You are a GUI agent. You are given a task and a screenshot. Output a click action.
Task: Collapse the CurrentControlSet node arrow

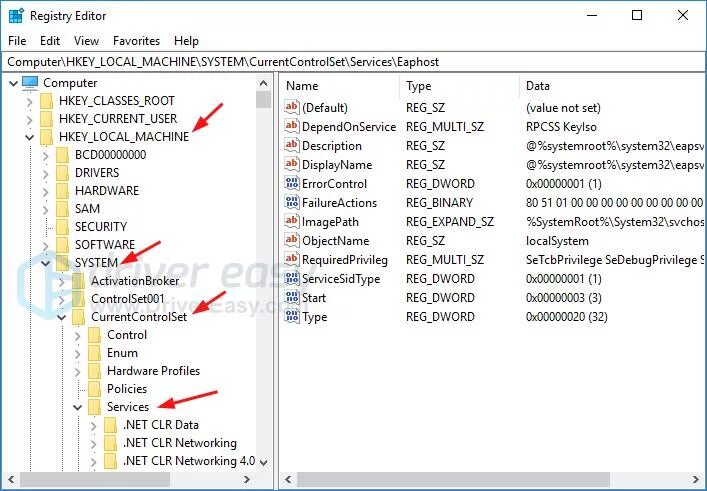[62, 317]
